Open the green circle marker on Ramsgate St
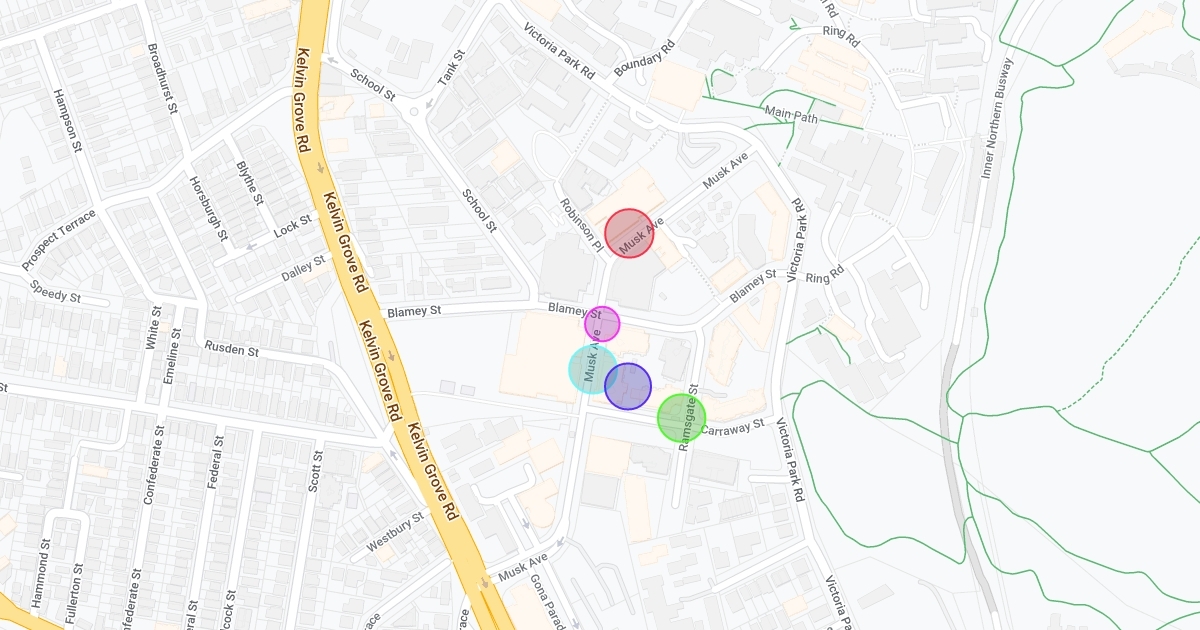 pos(681,418)
